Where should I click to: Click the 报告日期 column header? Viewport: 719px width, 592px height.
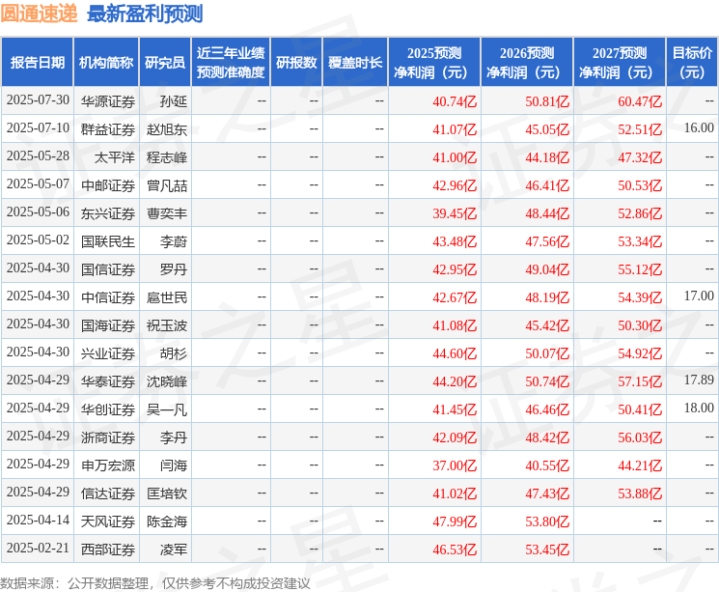pyautogui.click(x=37, y=62)
